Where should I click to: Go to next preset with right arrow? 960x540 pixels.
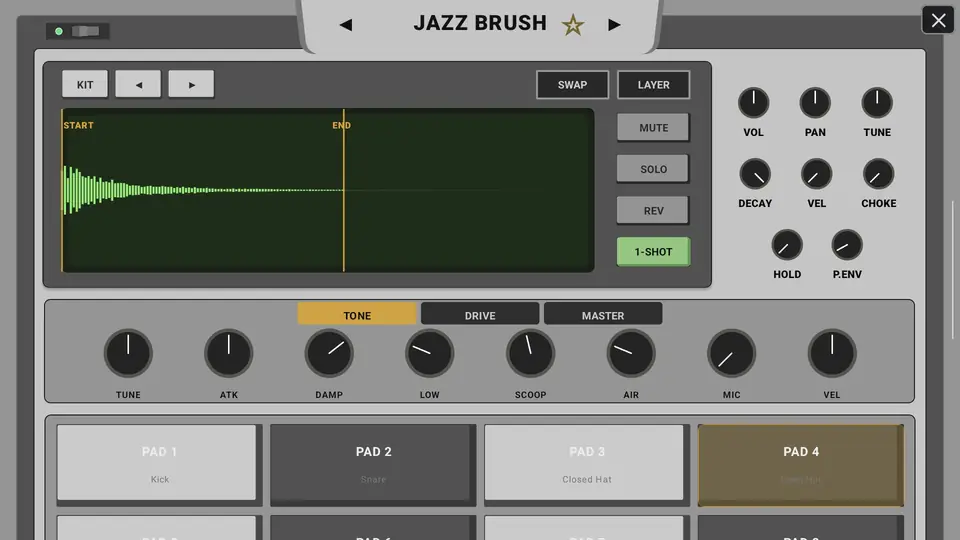coord(614,24)
